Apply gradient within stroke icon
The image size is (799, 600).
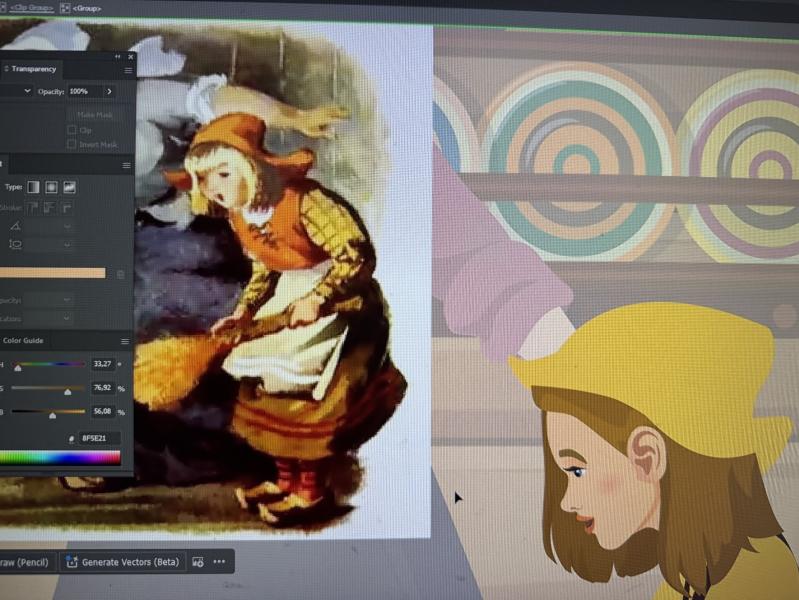[x=32, y=207]
